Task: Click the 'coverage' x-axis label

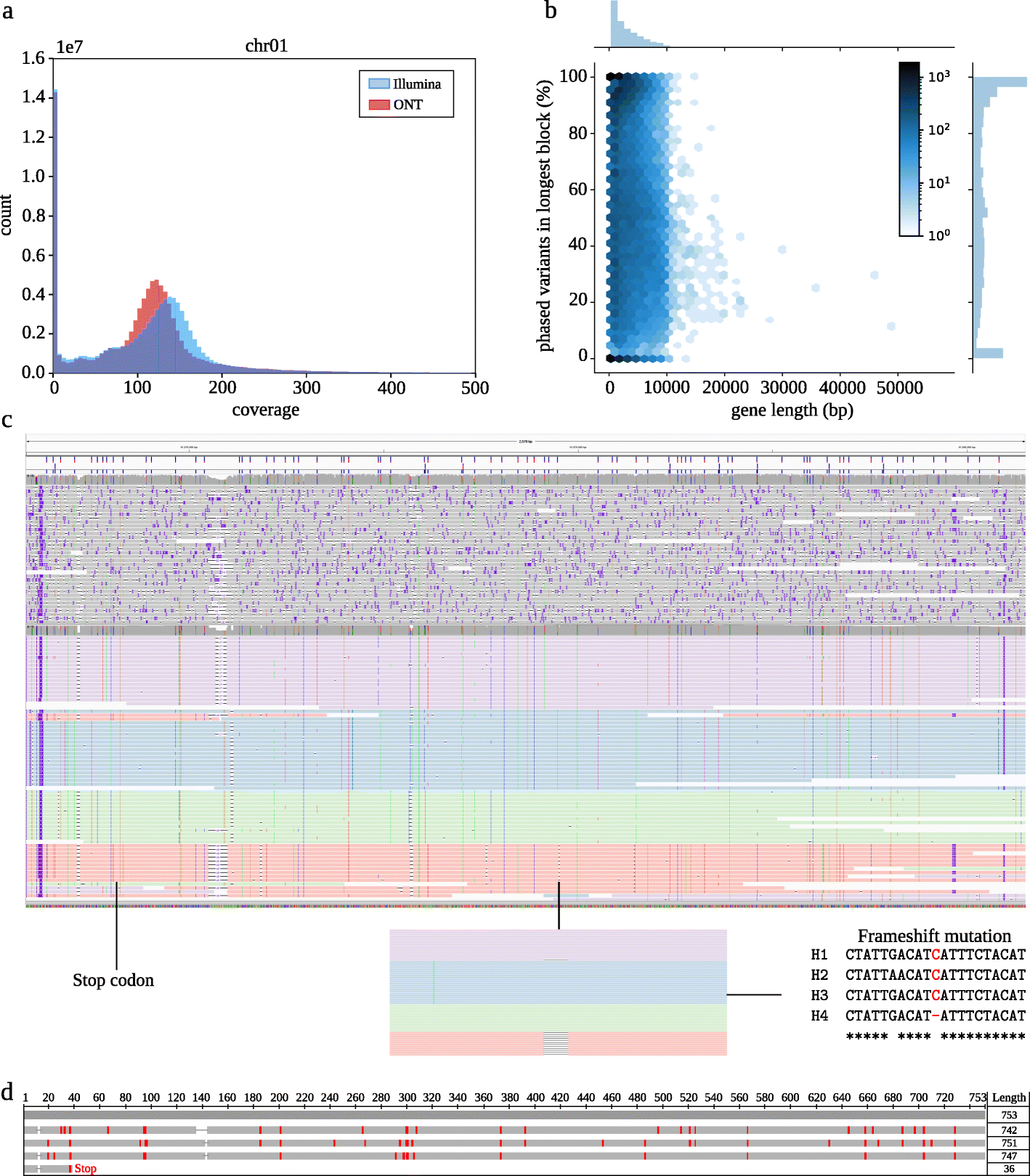Action: coord(266,410)
